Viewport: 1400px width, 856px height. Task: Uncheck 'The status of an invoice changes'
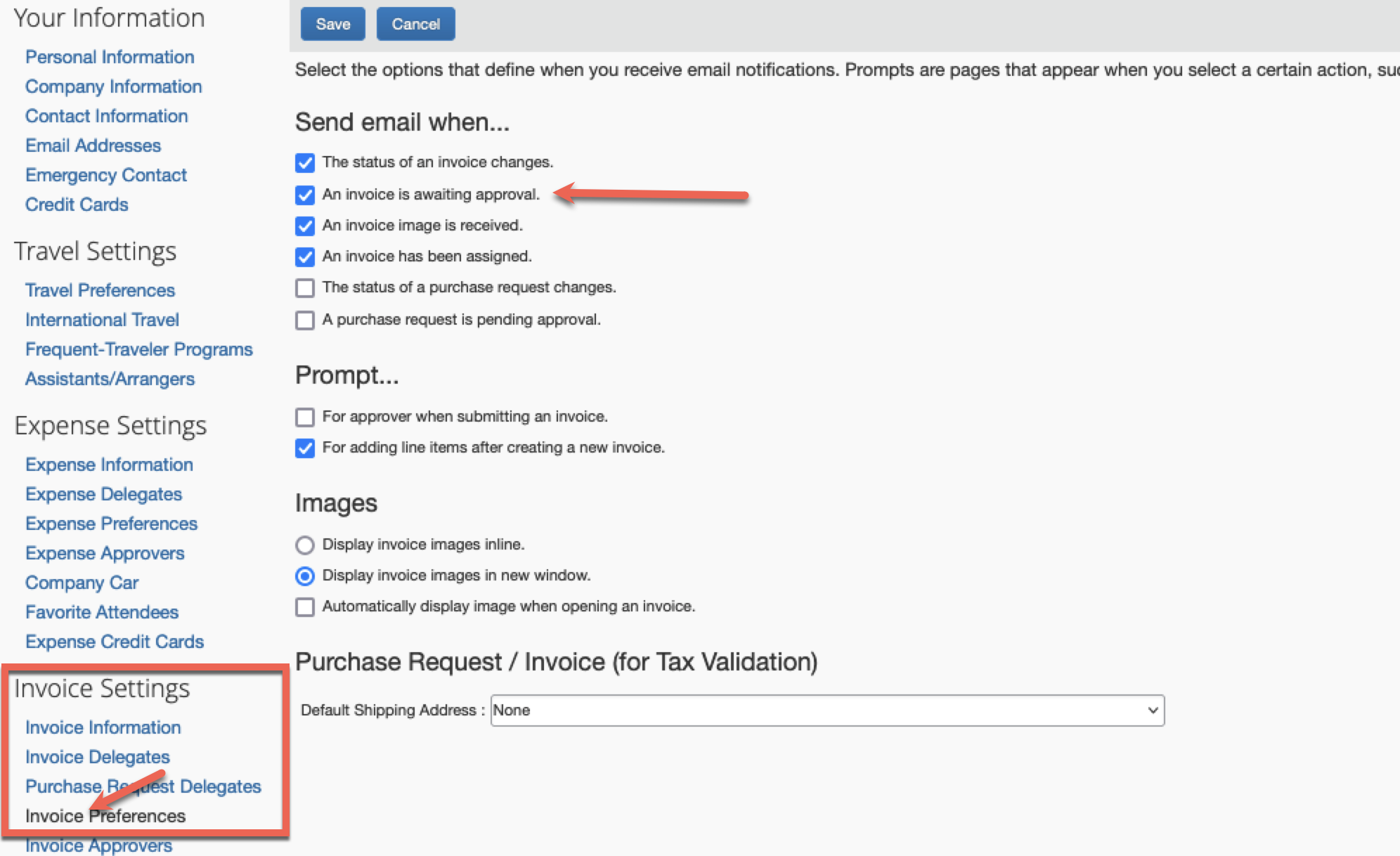[x=305, y=162]
